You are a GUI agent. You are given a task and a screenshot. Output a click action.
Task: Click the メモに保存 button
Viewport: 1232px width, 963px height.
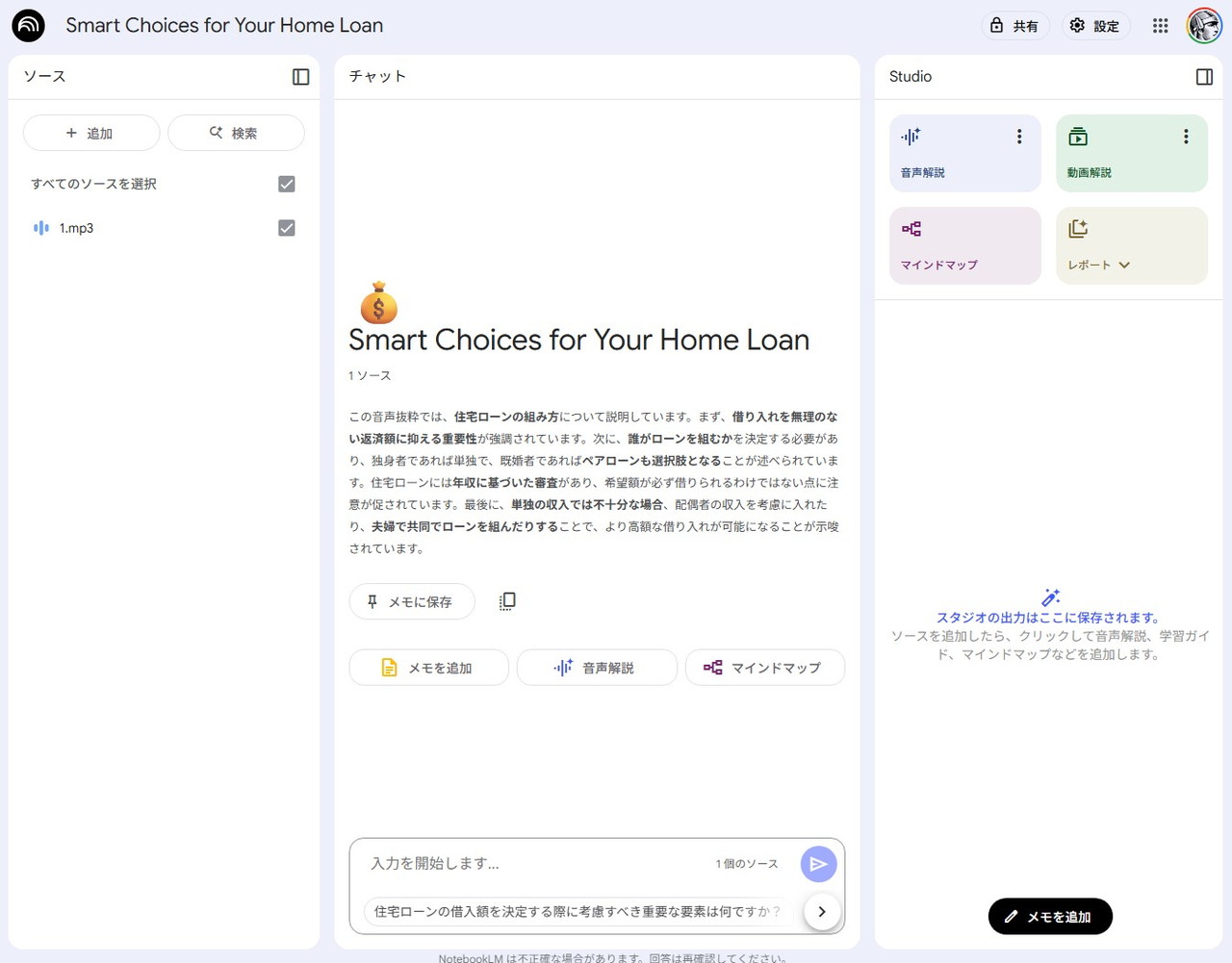(x=411, y=601)
